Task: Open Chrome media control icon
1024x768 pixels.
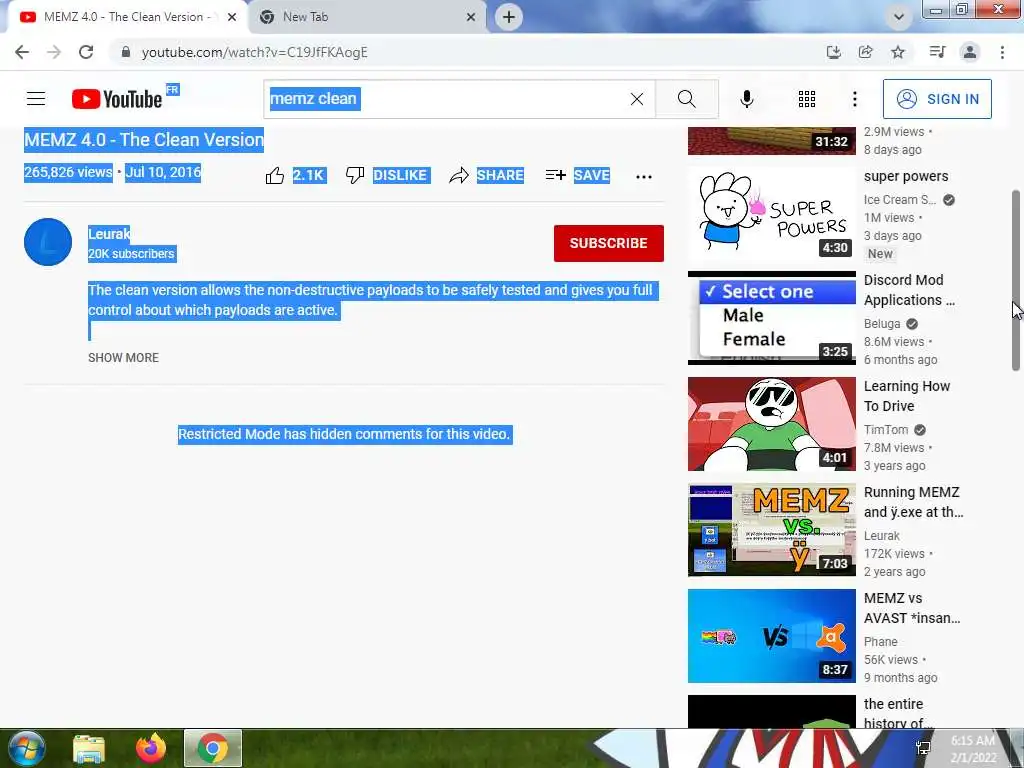Action: [938, 52]
